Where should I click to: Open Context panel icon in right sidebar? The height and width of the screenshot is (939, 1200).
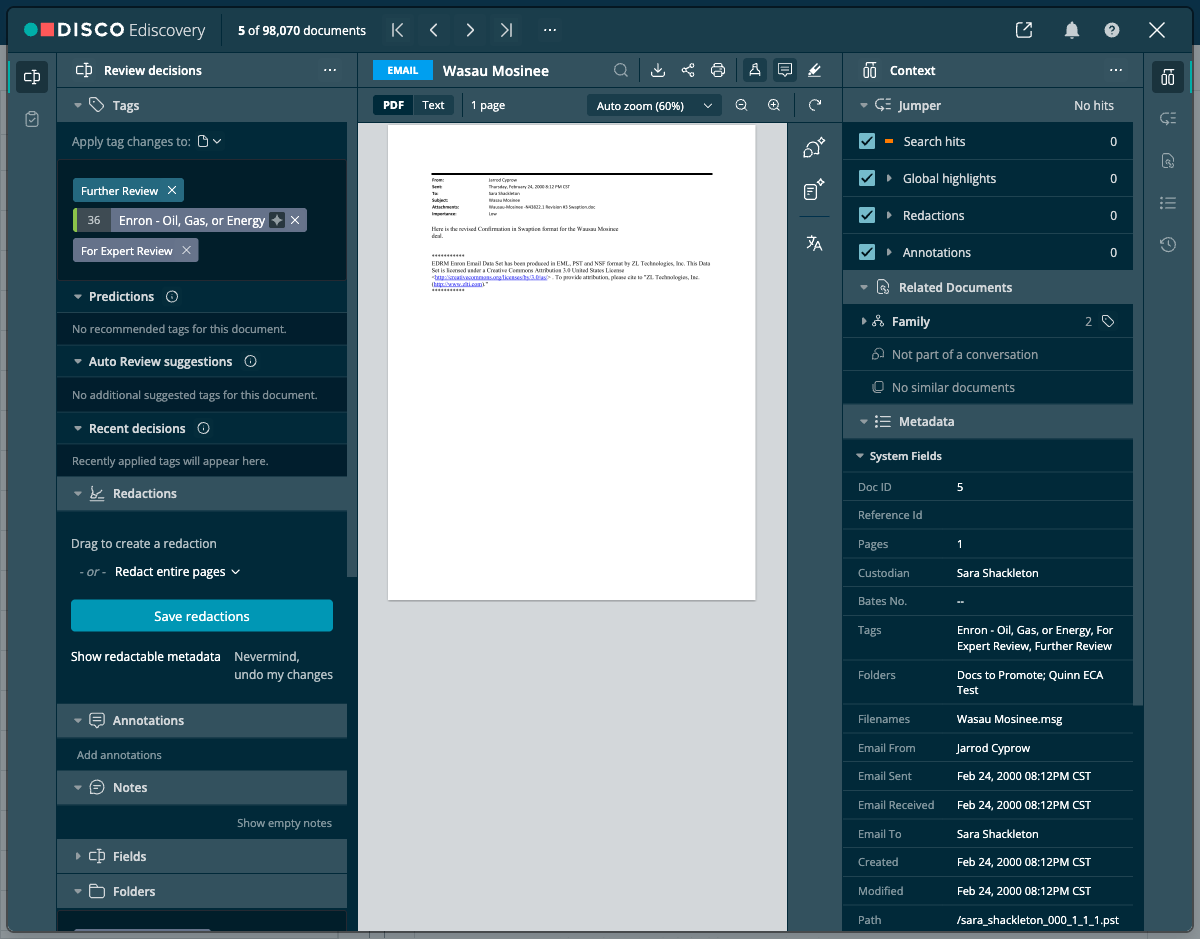1168,77
